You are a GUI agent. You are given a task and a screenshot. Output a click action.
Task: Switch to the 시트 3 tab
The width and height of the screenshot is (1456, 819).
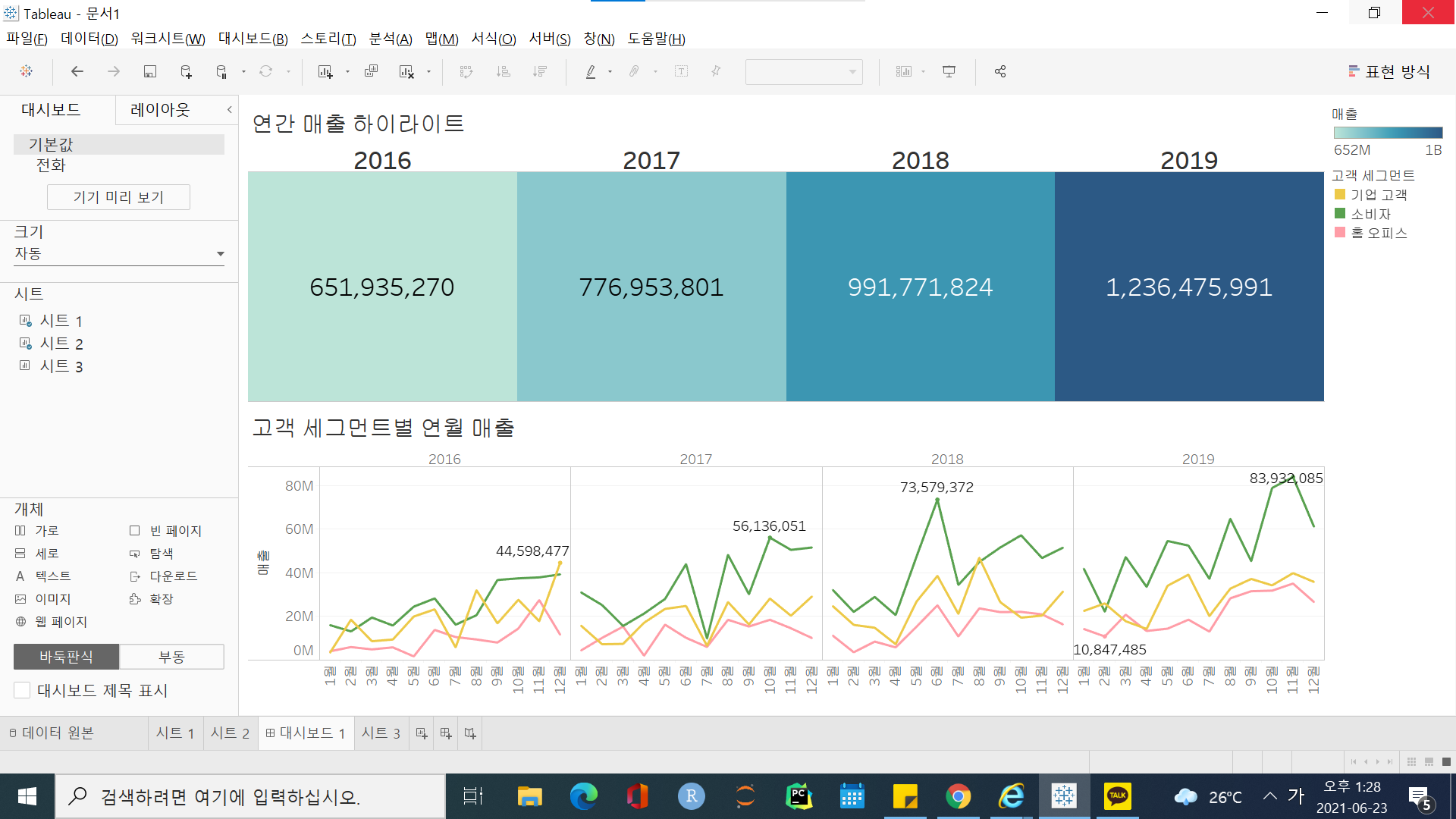tap(381, 733)
